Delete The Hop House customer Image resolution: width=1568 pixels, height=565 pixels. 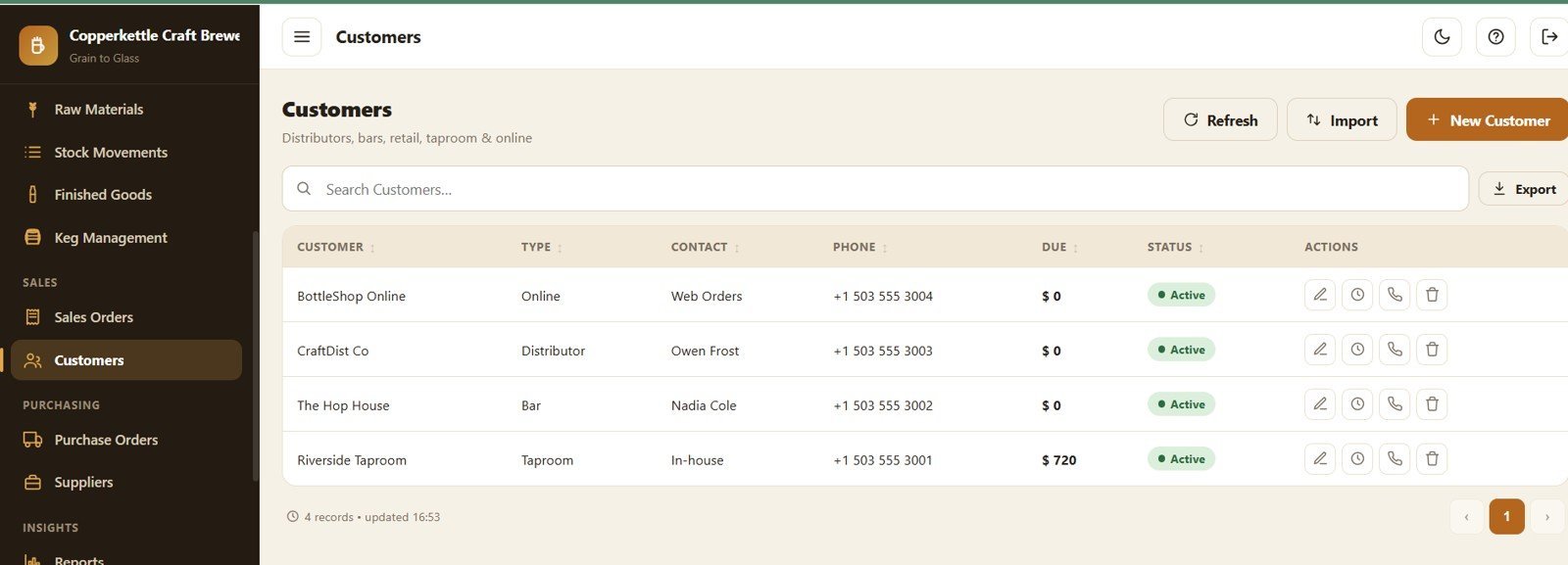(1432, 404)
